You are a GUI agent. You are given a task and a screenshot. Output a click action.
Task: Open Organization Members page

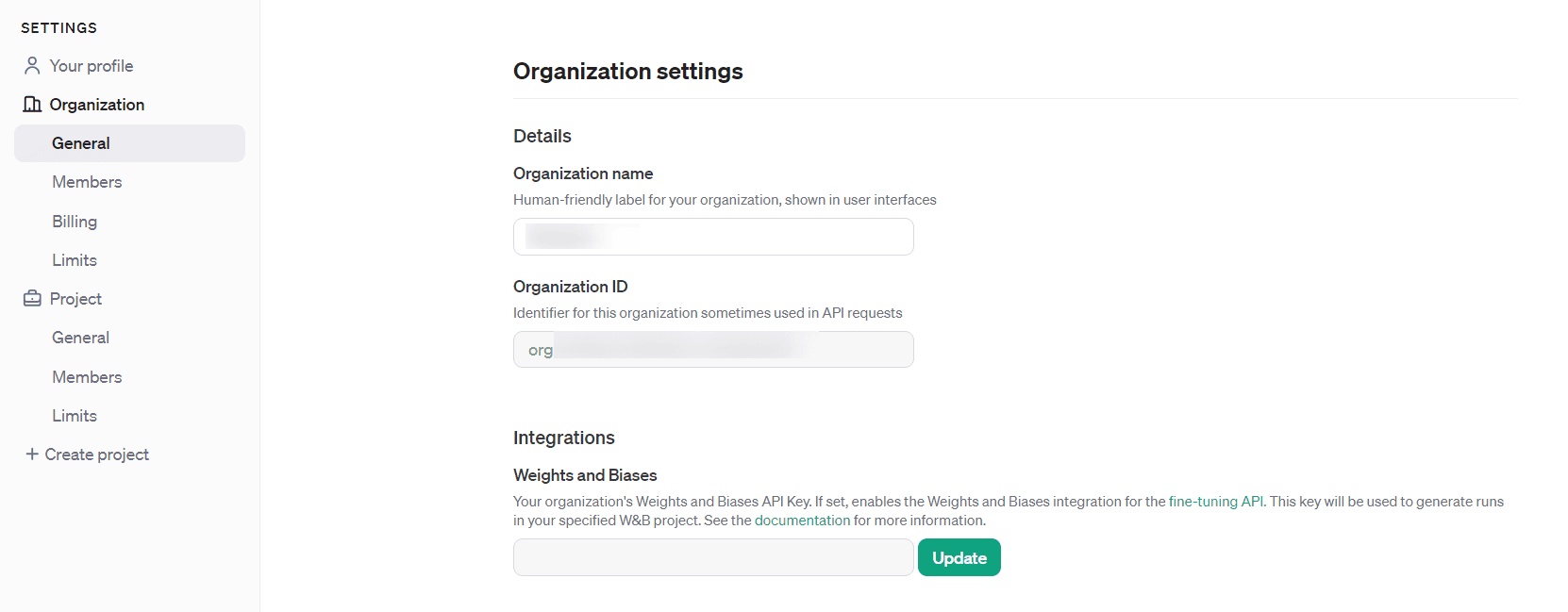(x=87, y=182)
